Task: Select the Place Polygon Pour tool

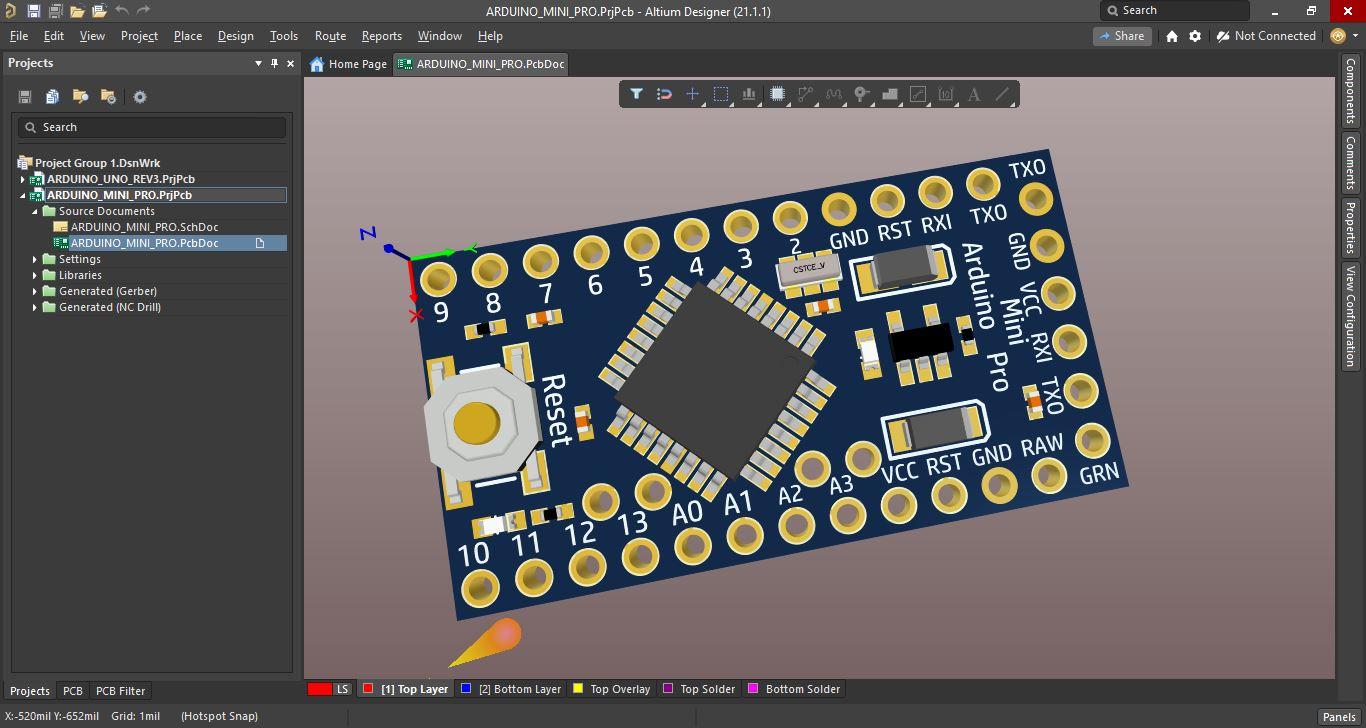Action: [x=890, y=94]
